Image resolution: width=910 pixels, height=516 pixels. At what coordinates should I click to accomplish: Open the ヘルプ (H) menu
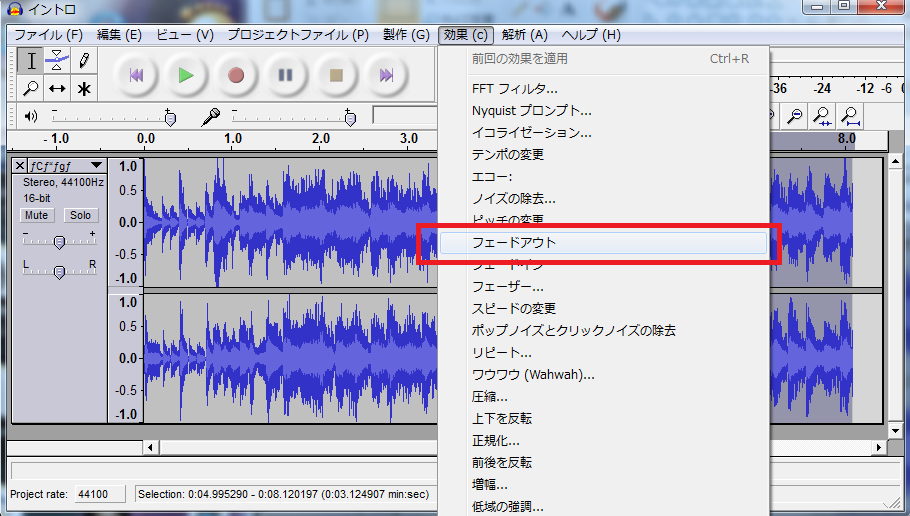tap(591, 35)
